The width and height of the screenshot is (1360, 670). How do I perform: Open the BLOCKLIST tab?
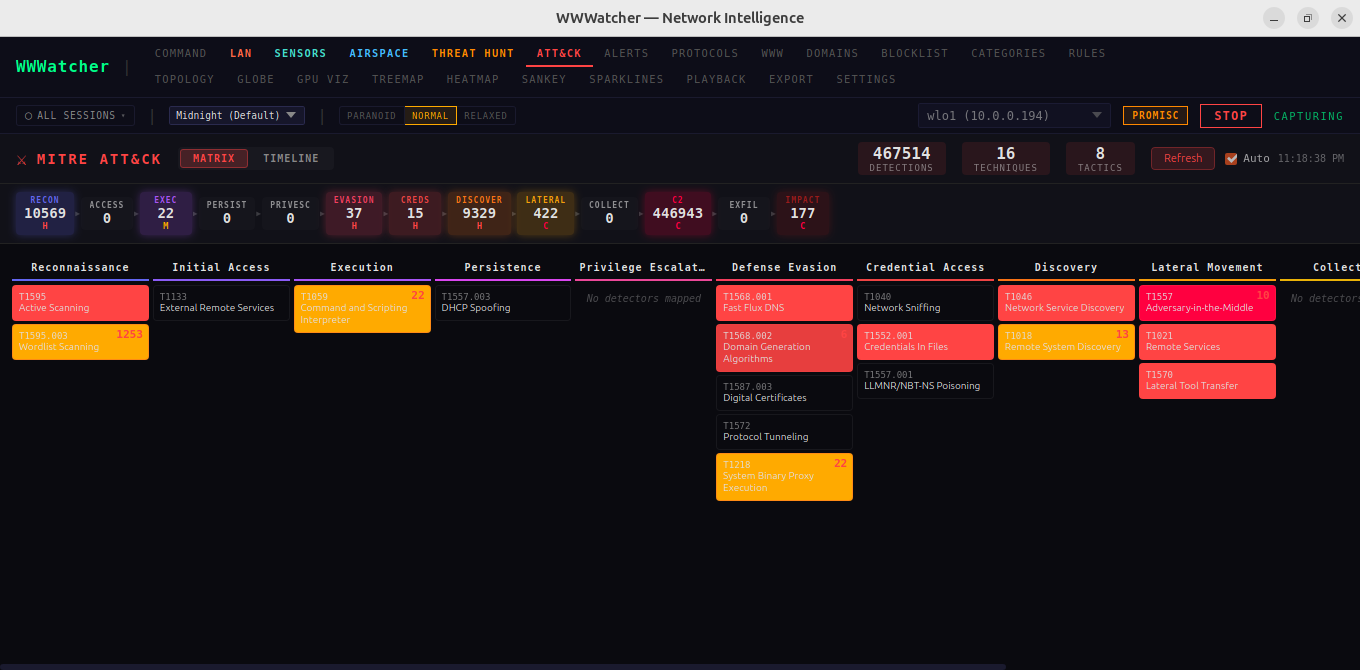pos(915,53)
